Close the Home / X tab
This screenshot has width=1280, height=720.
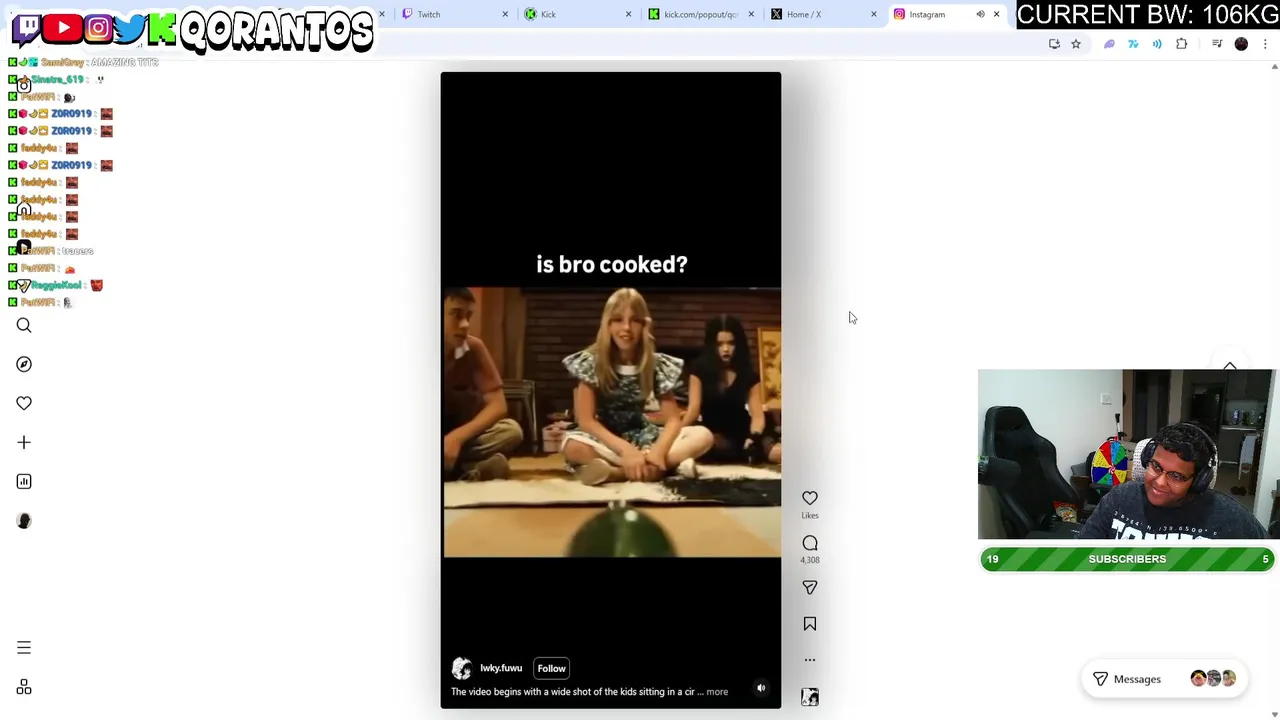click(x=874, y=14)
